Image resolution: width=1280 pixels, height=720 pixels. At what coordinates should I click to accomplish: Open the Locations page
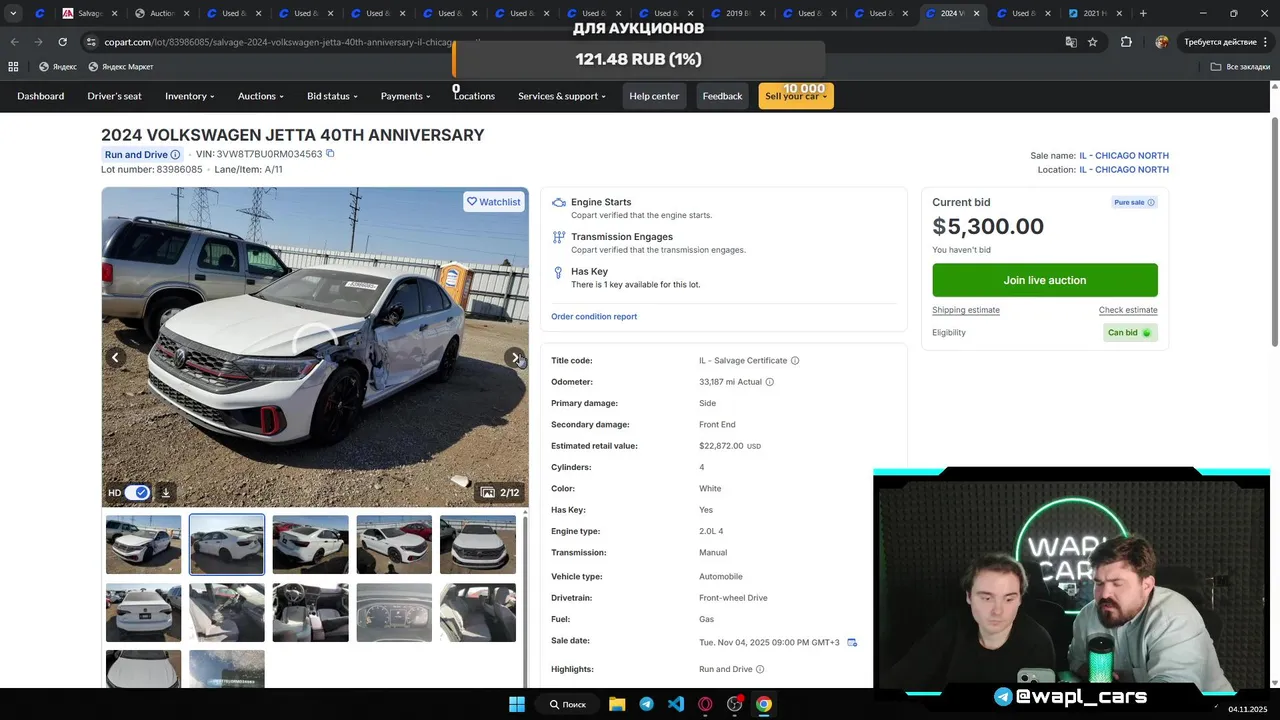pyautogui.click(x=474, y=96)
